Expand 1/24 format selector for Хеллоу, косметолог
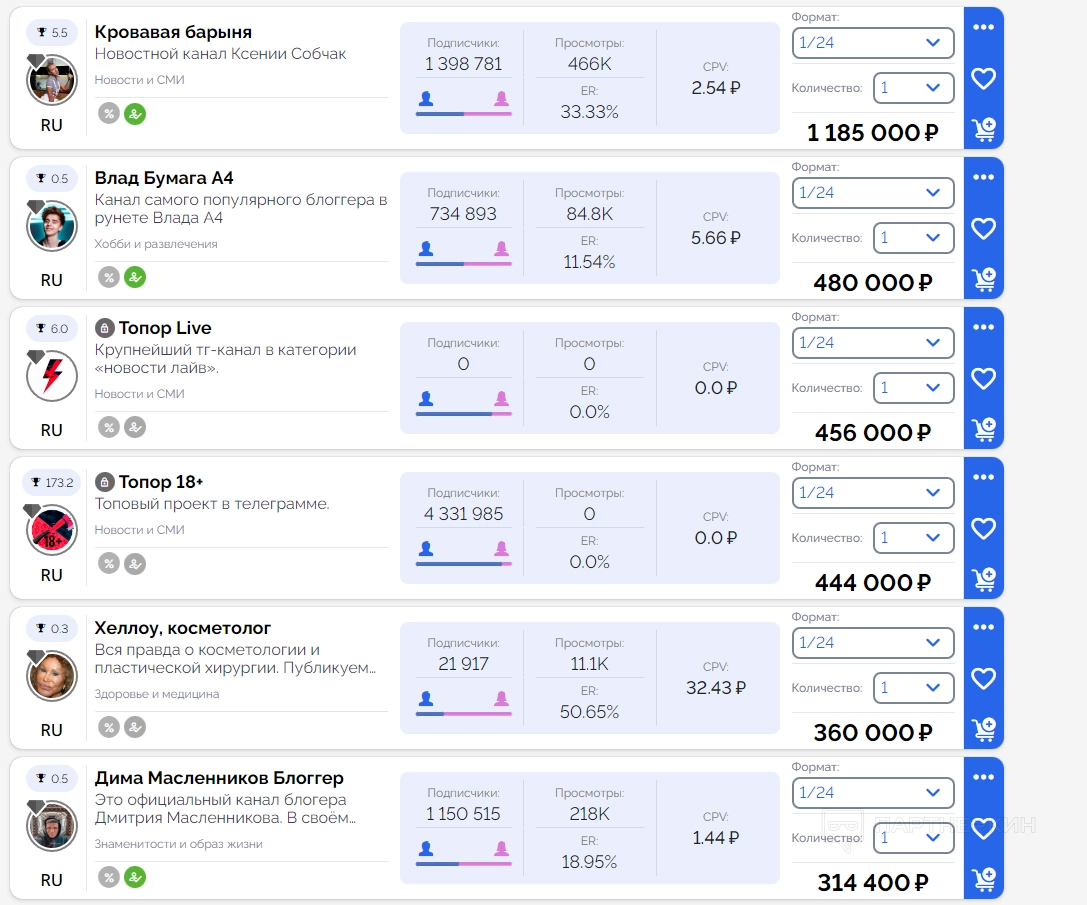This screenshot has height=905, width=1087. pos(872,643)
